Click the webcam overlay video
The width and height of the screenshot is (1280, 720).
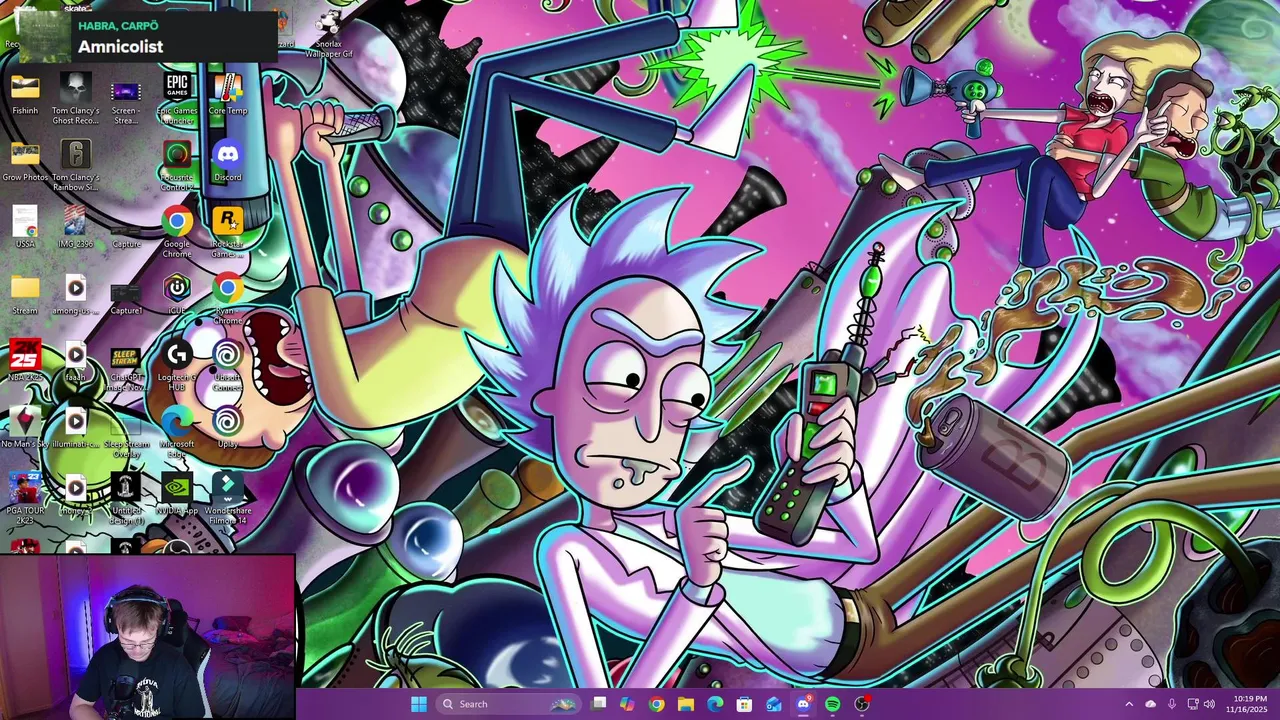[x=148, y=637]
